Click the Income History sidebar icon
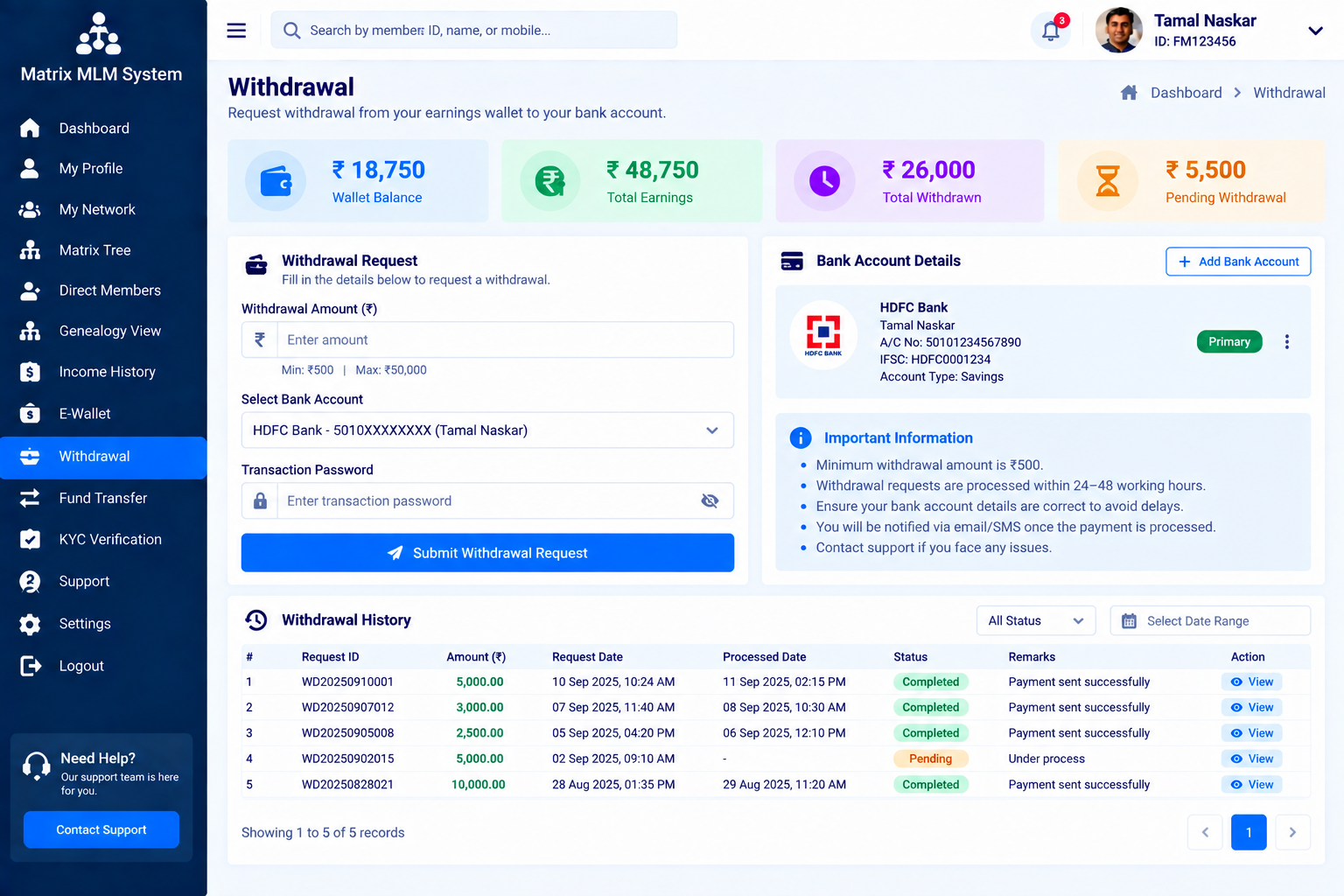 point(30,372)
